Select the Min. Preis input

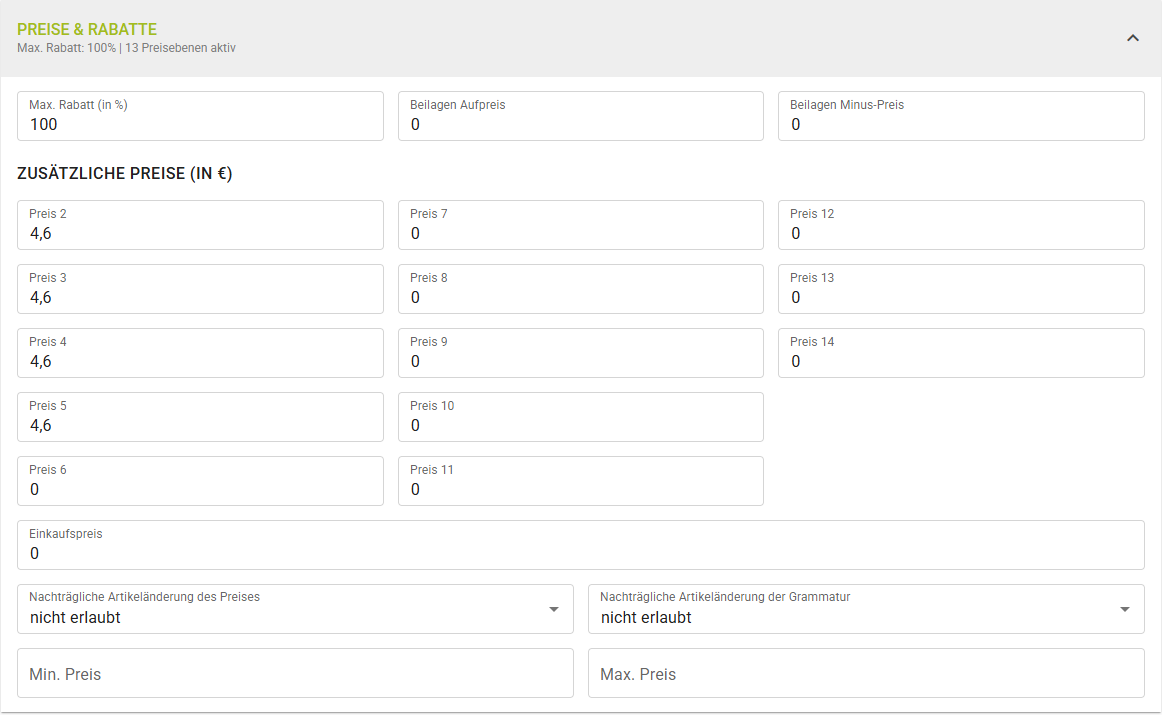coord(295,674)
